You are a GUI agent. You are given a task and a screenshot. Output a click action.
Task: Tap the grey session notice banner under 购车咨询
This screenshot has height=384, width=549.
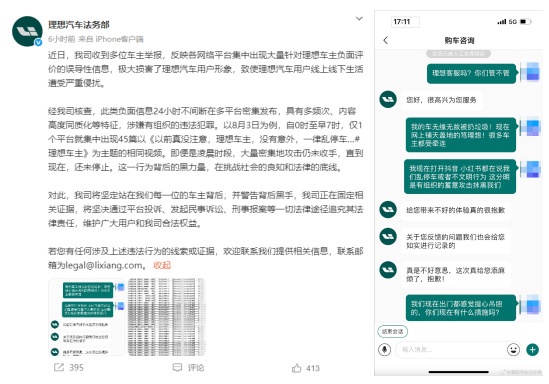pos(458,54)
